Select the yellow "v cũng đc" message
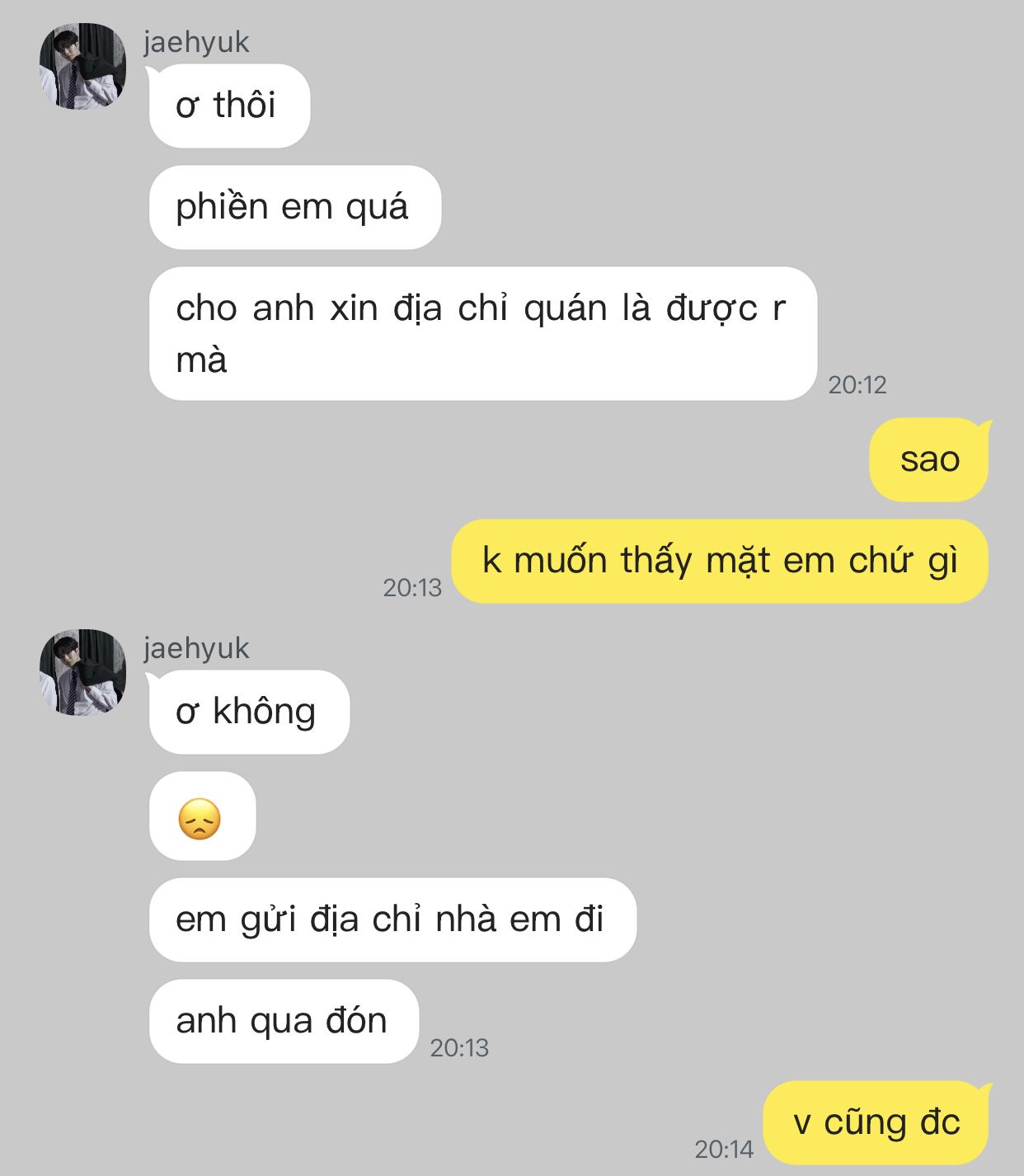Screen dimensions: 1024x1176 coord(876,1122)
